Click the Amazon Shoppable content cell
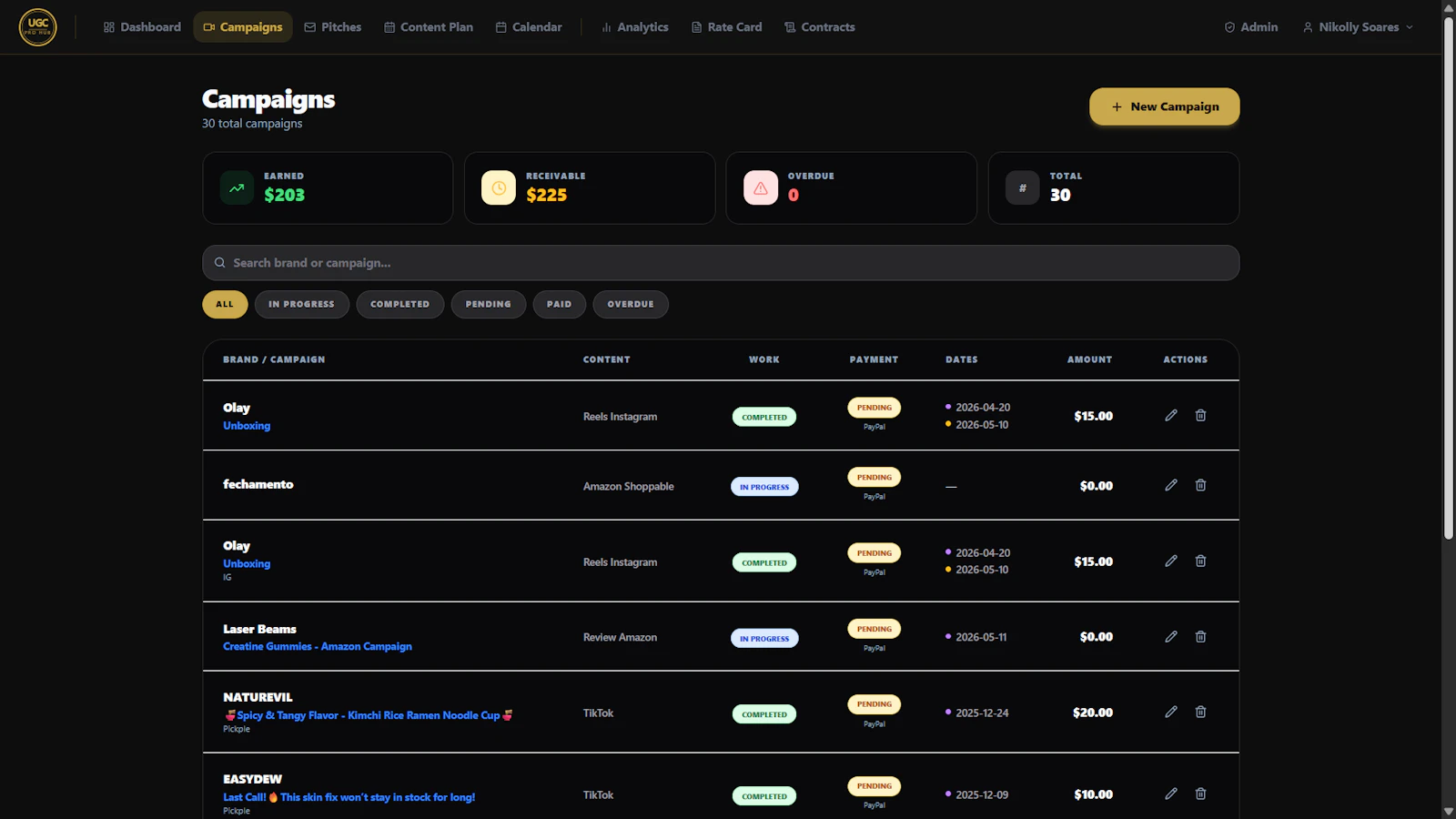The height and width of the screenshot is (819, 1456). [629, 487]
